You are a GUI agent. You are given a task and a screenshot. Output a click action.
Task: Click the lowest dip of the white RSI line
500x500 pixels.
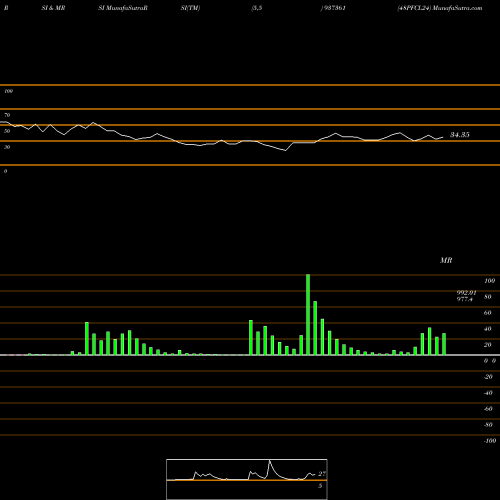point(285,150)
